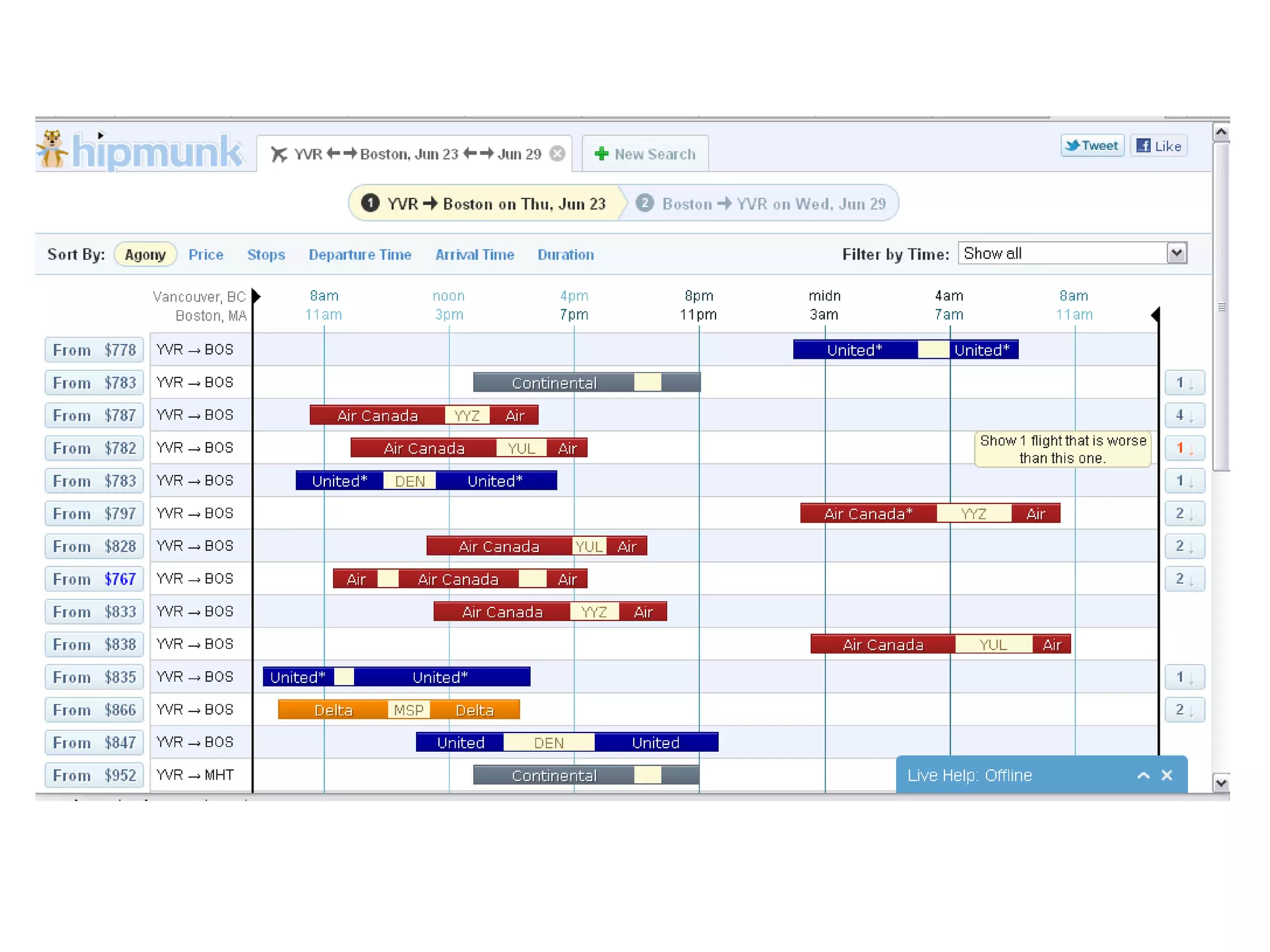
Task: Expand 2 worse flights on Delta $866 row
Action: pyautogui.click(x=1184, y=710)
